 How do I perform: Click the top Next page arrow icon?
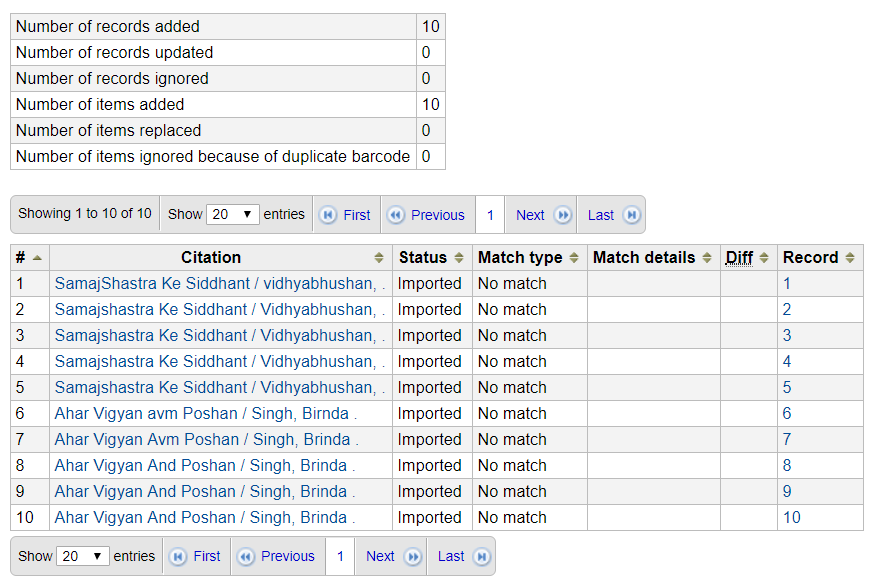(x=563, y=215)
